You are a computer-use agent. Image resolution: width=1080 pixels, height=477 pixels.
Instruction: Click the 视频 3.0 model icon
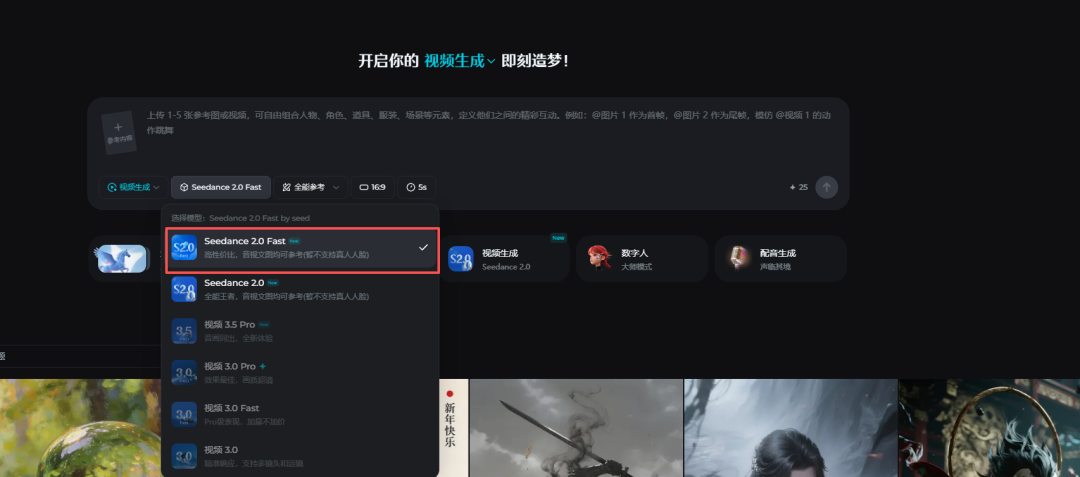184,456
